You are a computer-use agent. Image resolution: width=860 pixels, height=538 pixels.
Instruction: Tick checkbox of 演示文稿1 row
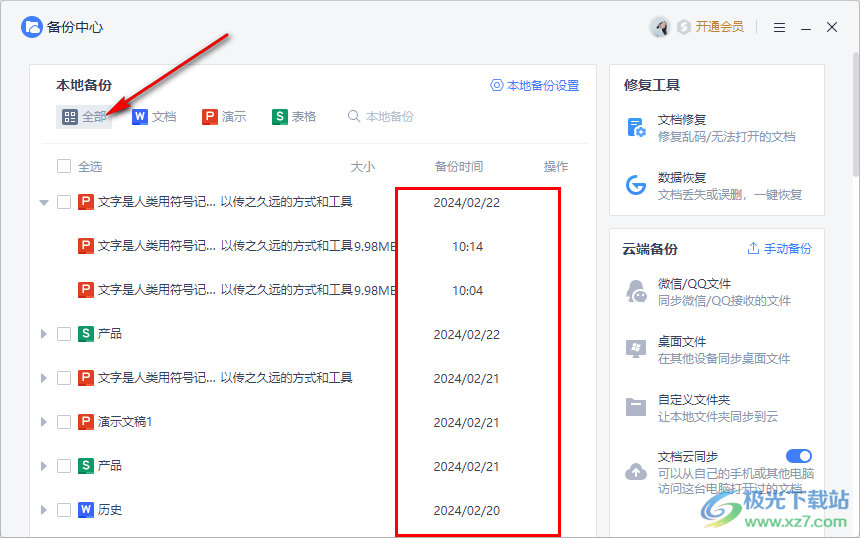click(64, 422)
